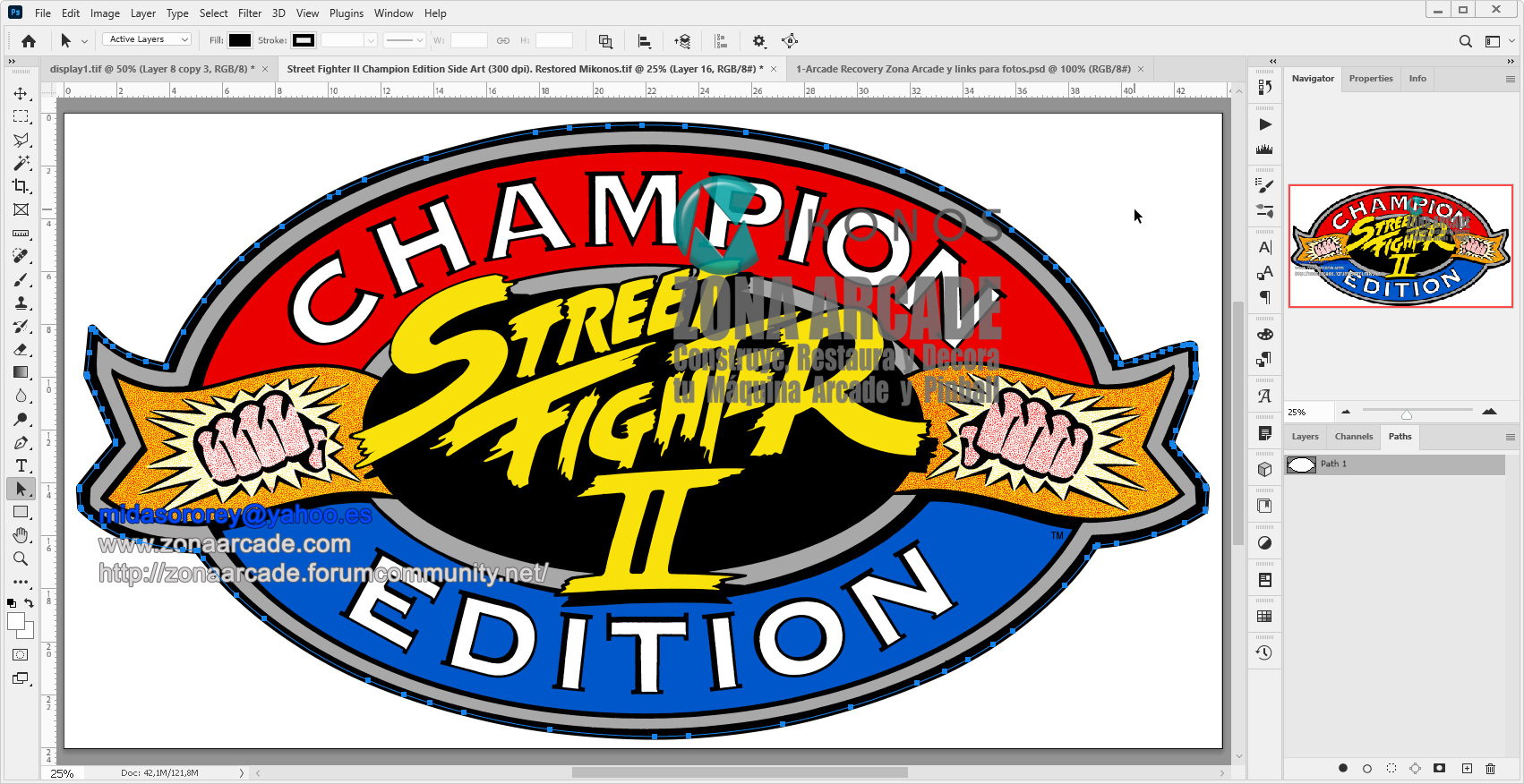Reset default foreground and background colors

click(x=11, y=603)
